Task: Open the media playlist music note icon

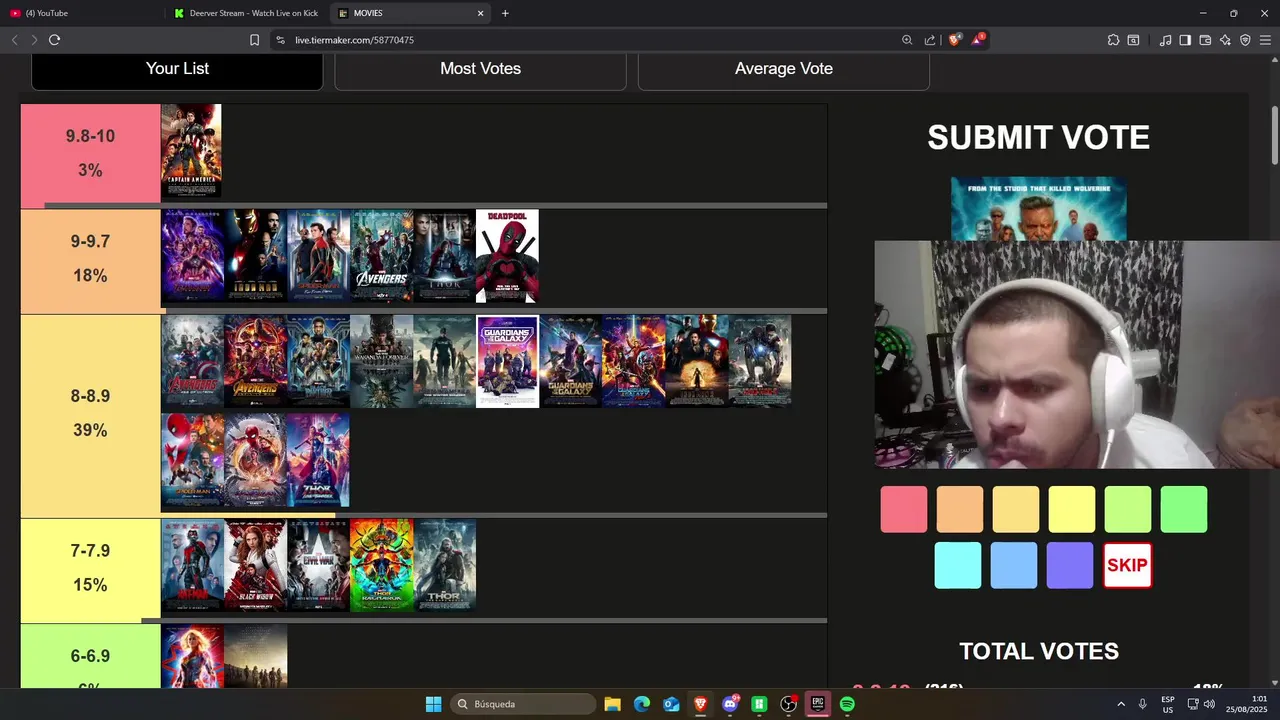Action: click(x=1165, y=40)
